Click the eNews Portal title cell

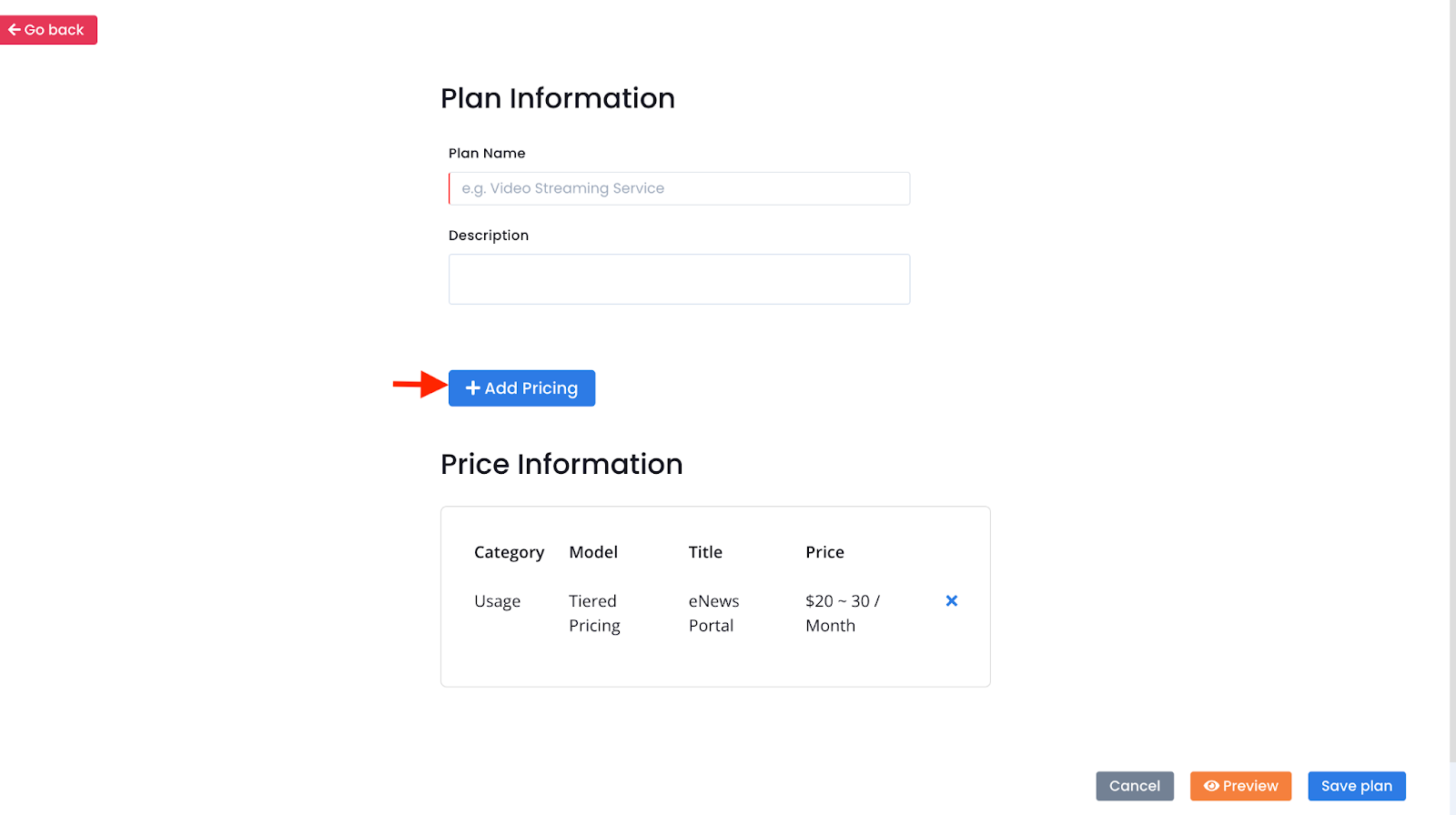[x=713, y=613]
